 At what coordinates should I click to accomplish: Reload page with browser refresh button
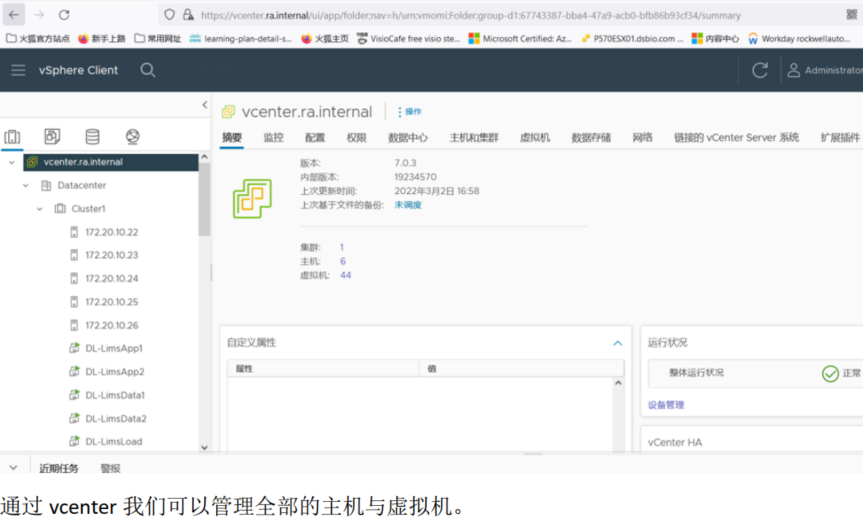[x=64, y=15]
